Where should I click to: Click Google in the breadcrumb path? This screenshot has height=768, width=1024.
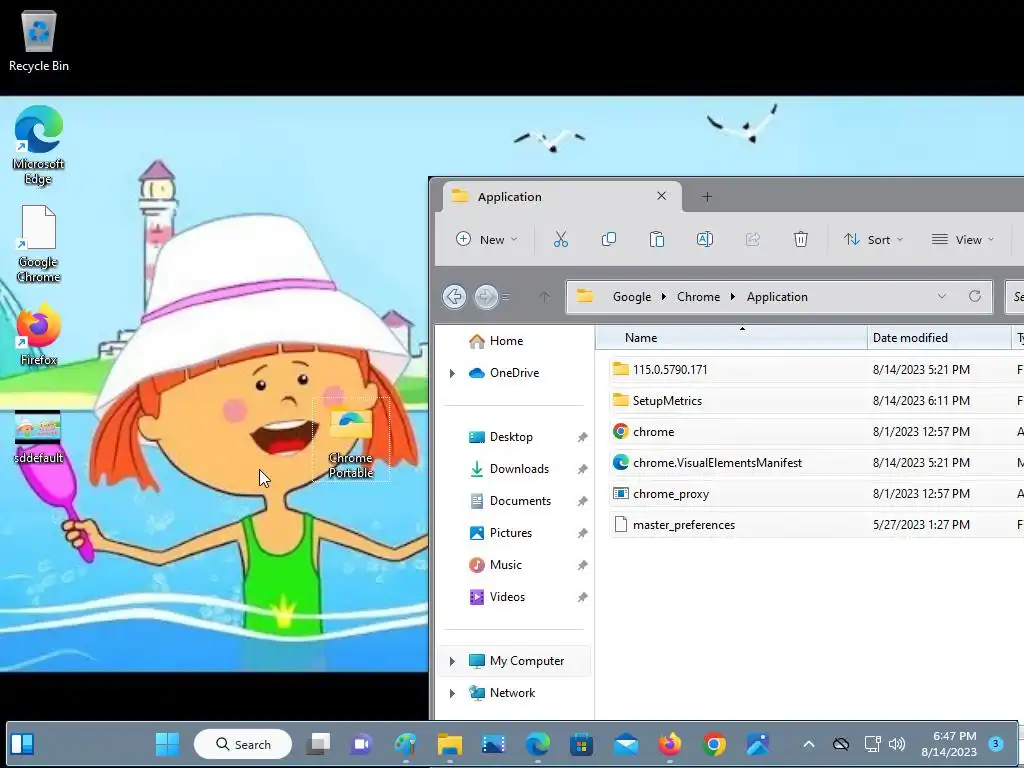coord(632,296)
